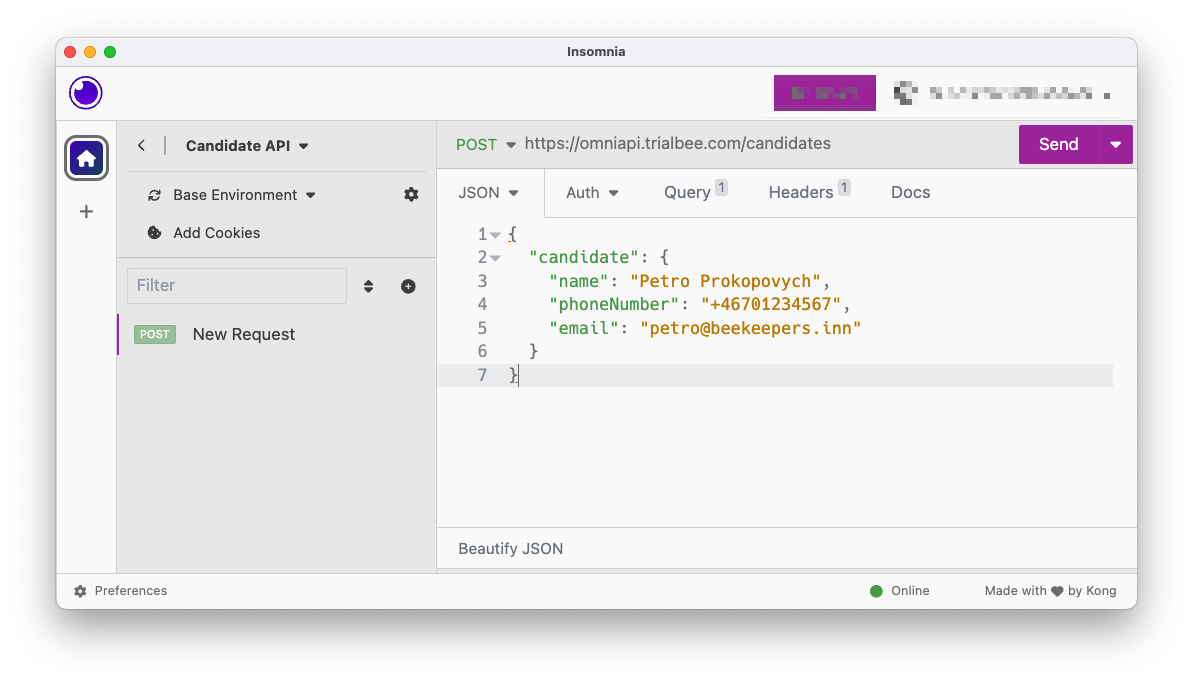Fold the candidate object on line 2
The image size is (1193, 683).
(495, 258)
